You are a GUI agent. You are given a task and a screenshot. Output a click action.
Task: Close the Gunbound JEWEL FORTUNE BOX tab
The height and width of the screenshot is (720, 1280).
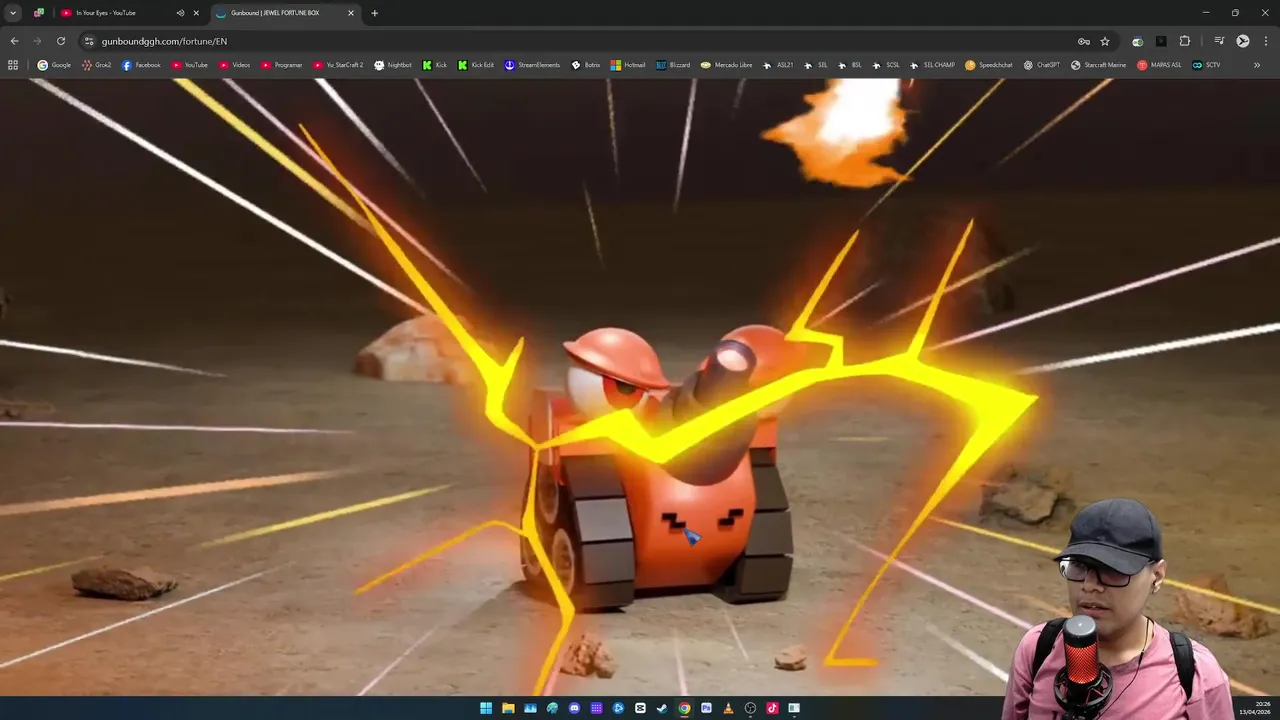coord(351,13)
